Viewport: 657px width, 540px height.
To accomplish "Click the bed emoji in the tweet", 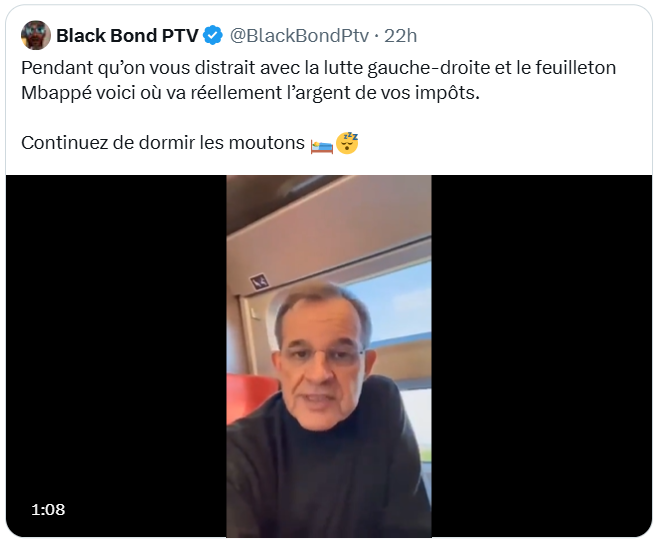I will [x=322, y=146].
